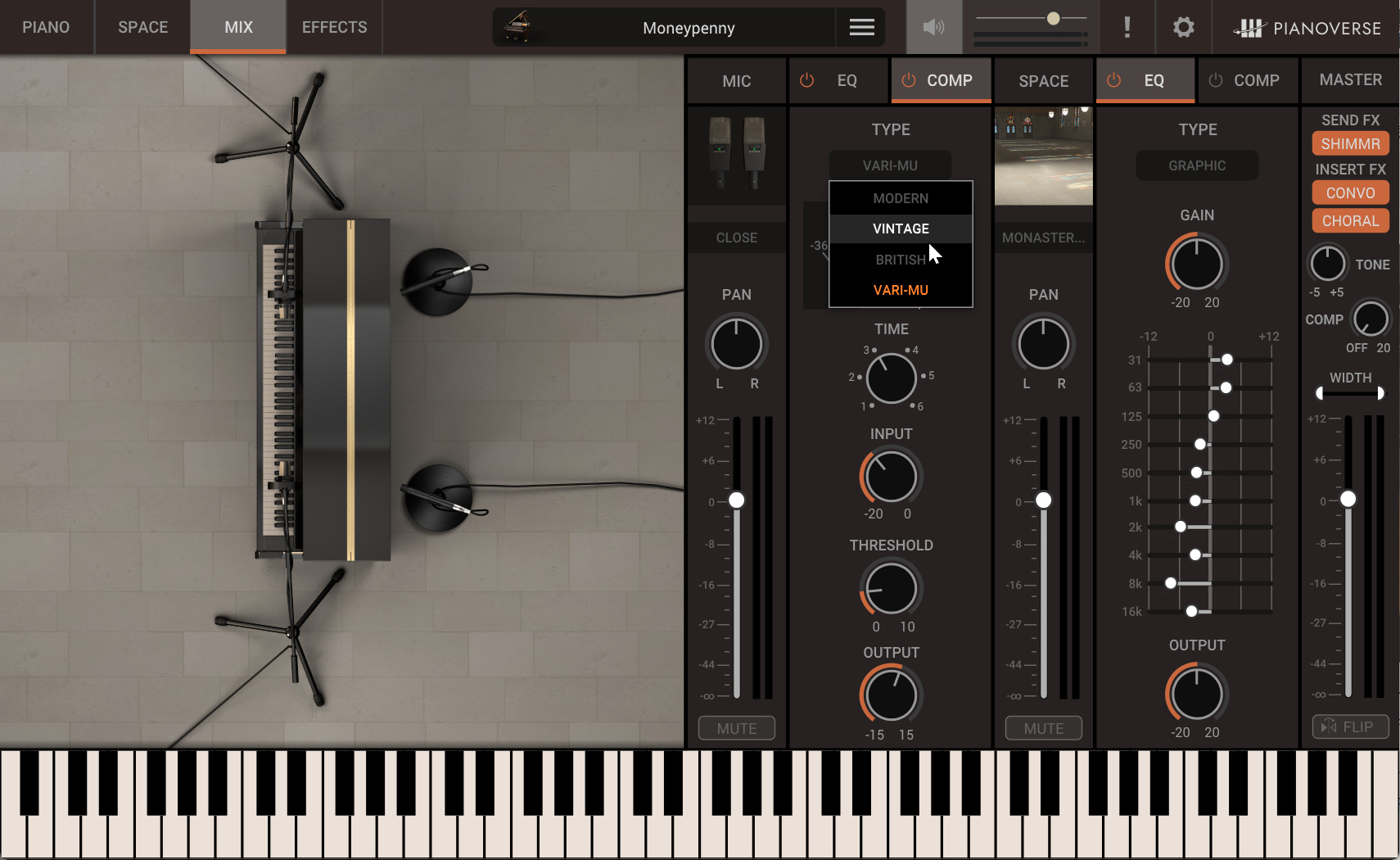
Task: Mute the SPACE channel
Action: (1044, 728)
